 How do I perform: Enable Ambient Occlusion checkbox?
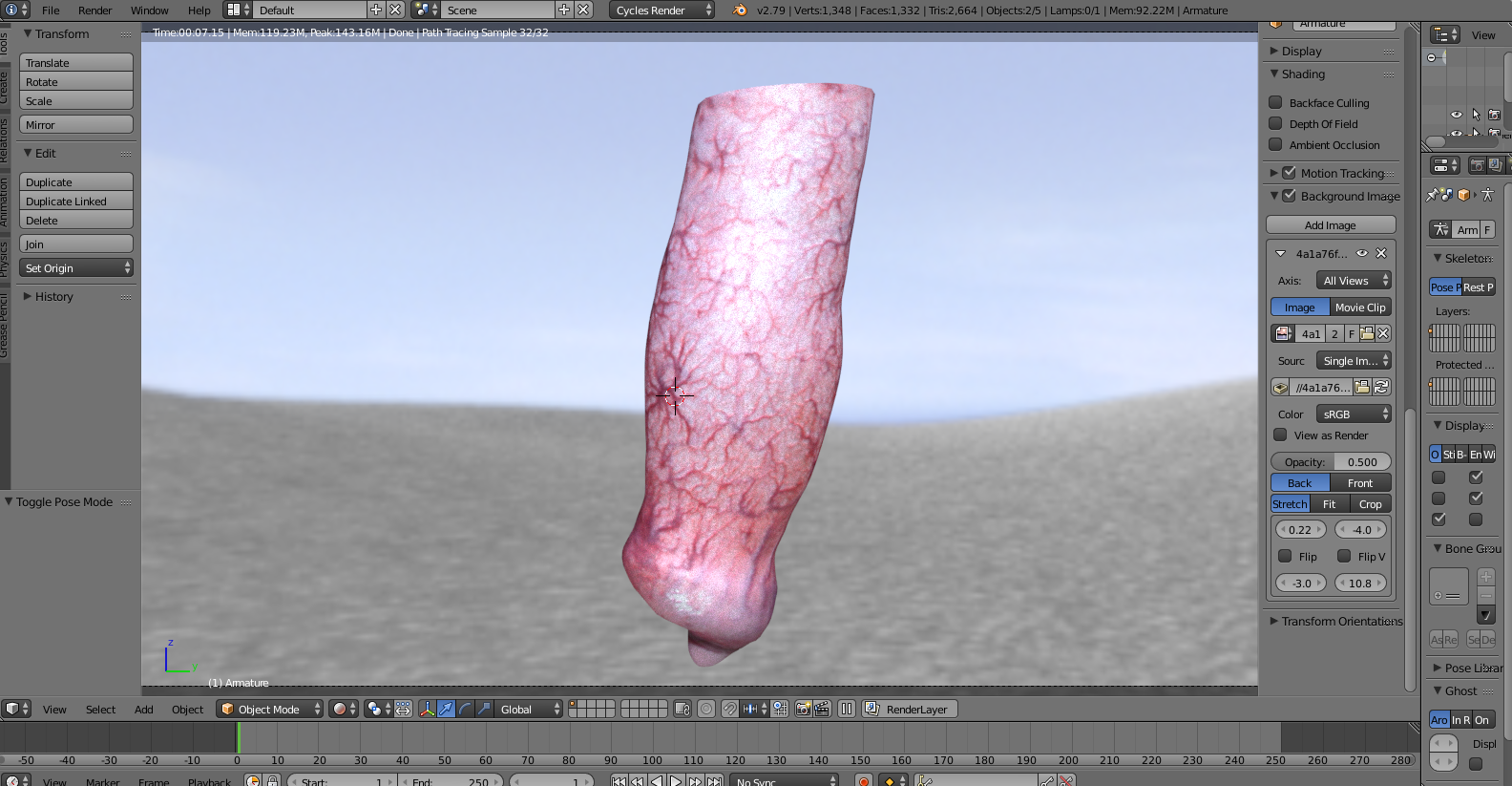(1275, 144)
